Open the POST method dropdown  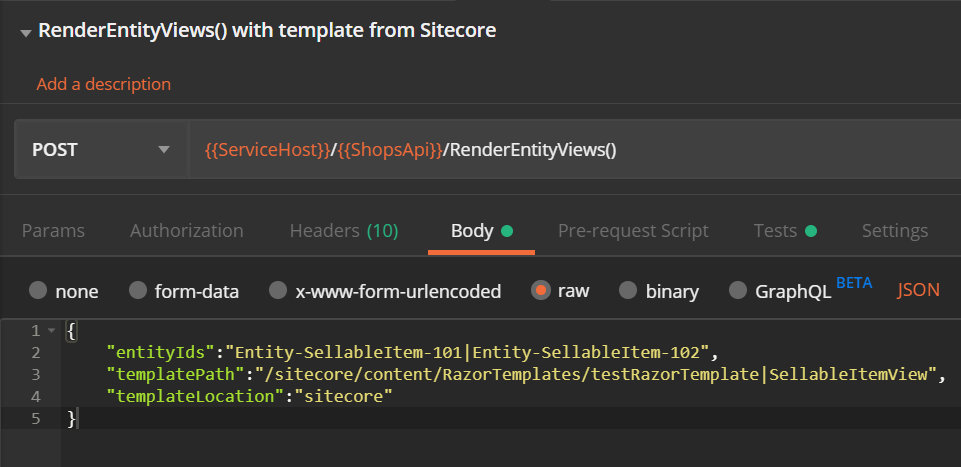click(102, 150)
